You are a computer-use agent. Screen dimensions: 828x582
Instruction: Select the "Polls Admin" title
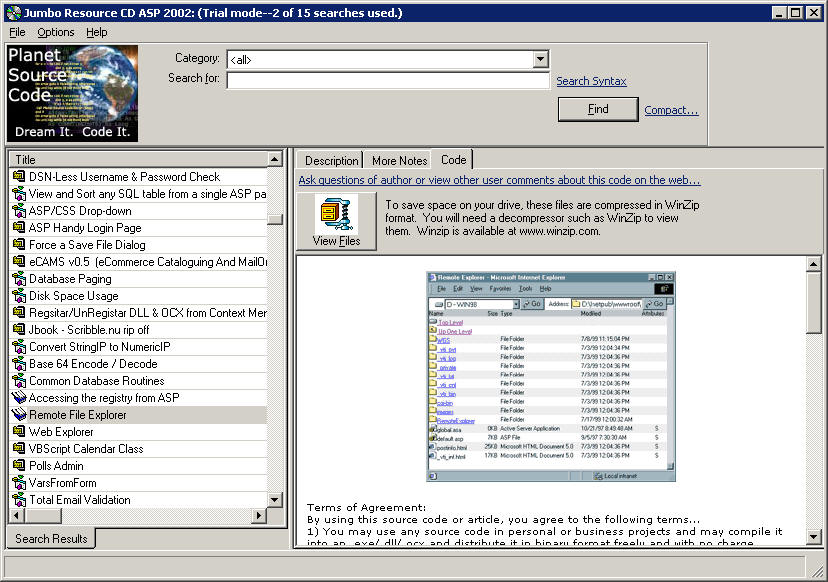(56, 465)
